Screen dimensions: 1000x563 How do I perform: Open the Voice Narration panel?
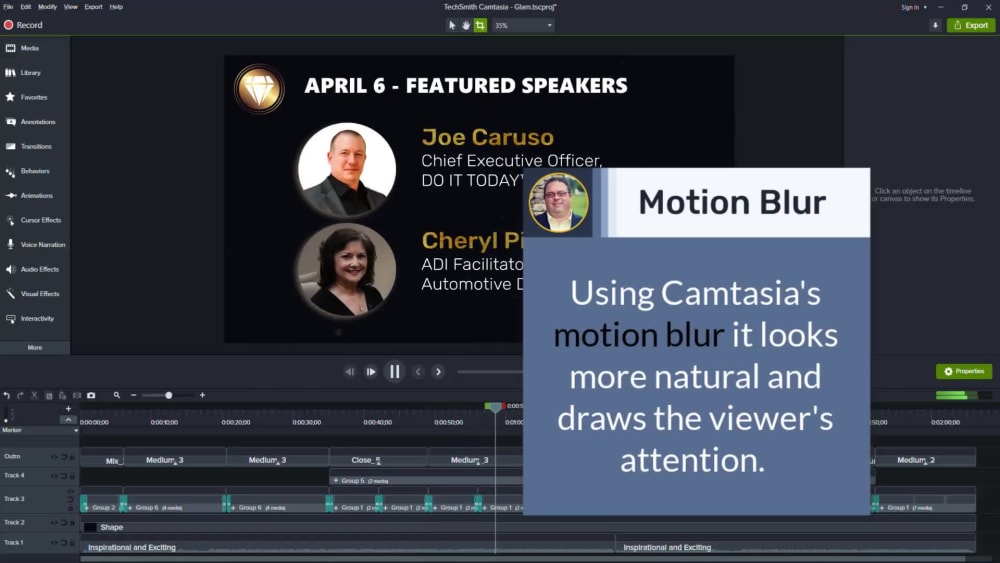click(35, 245)
